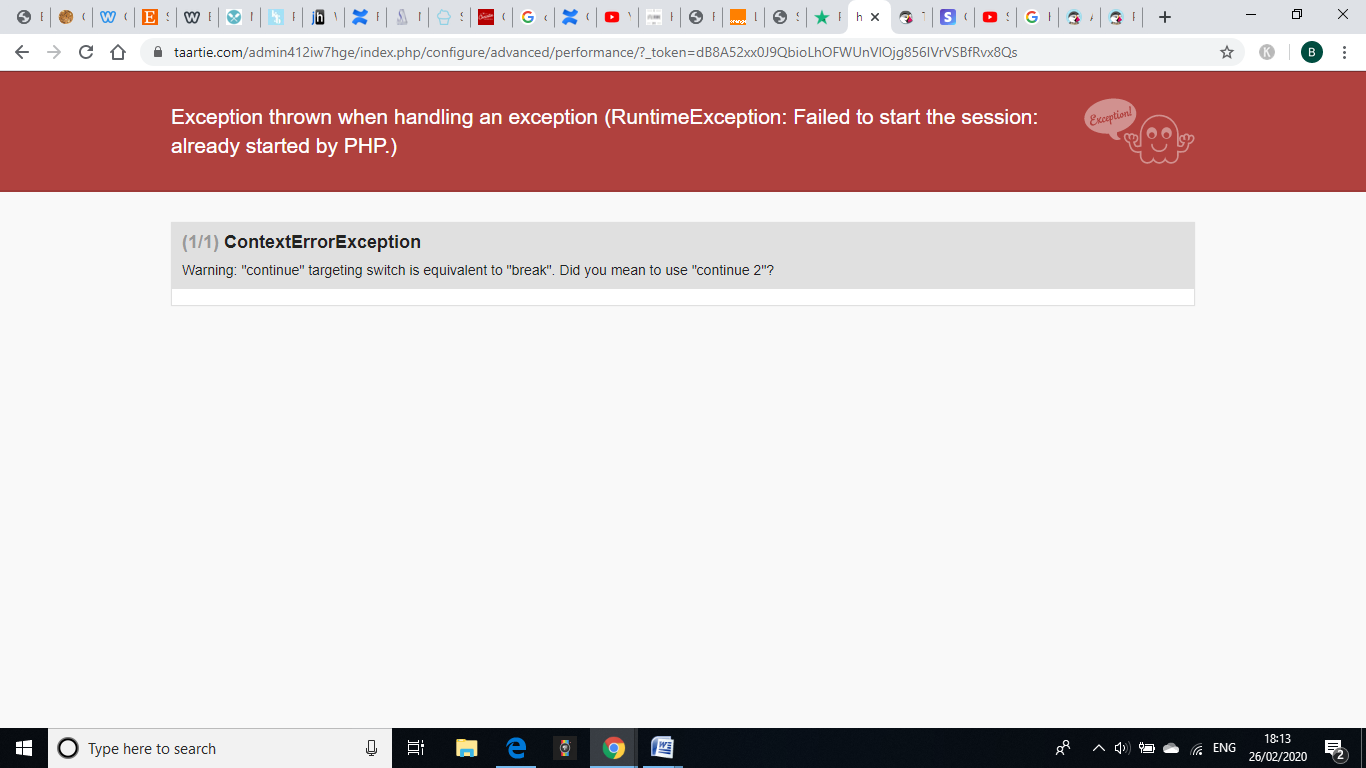The height and width of the screenshot is (768, 1366).
Task: Click the address bar URL
Action: (595, 52)
